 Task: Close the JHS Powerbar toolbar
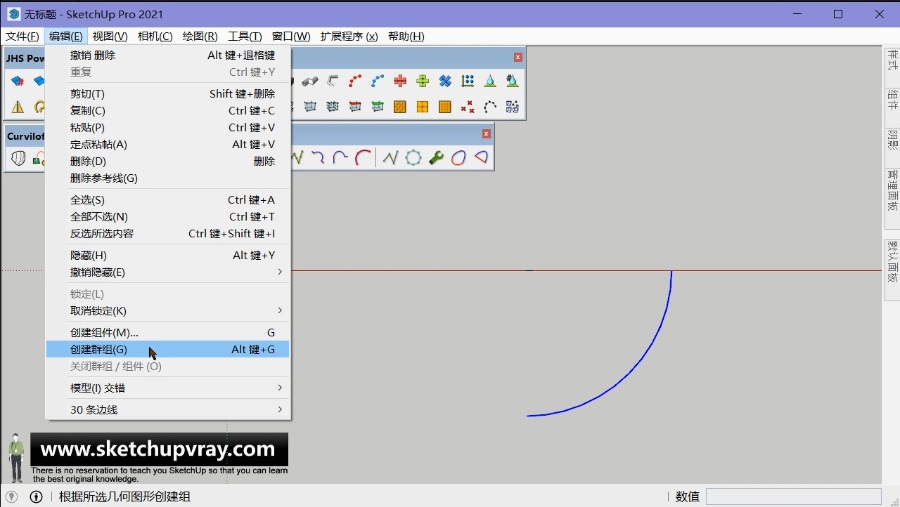click(518, 57)
